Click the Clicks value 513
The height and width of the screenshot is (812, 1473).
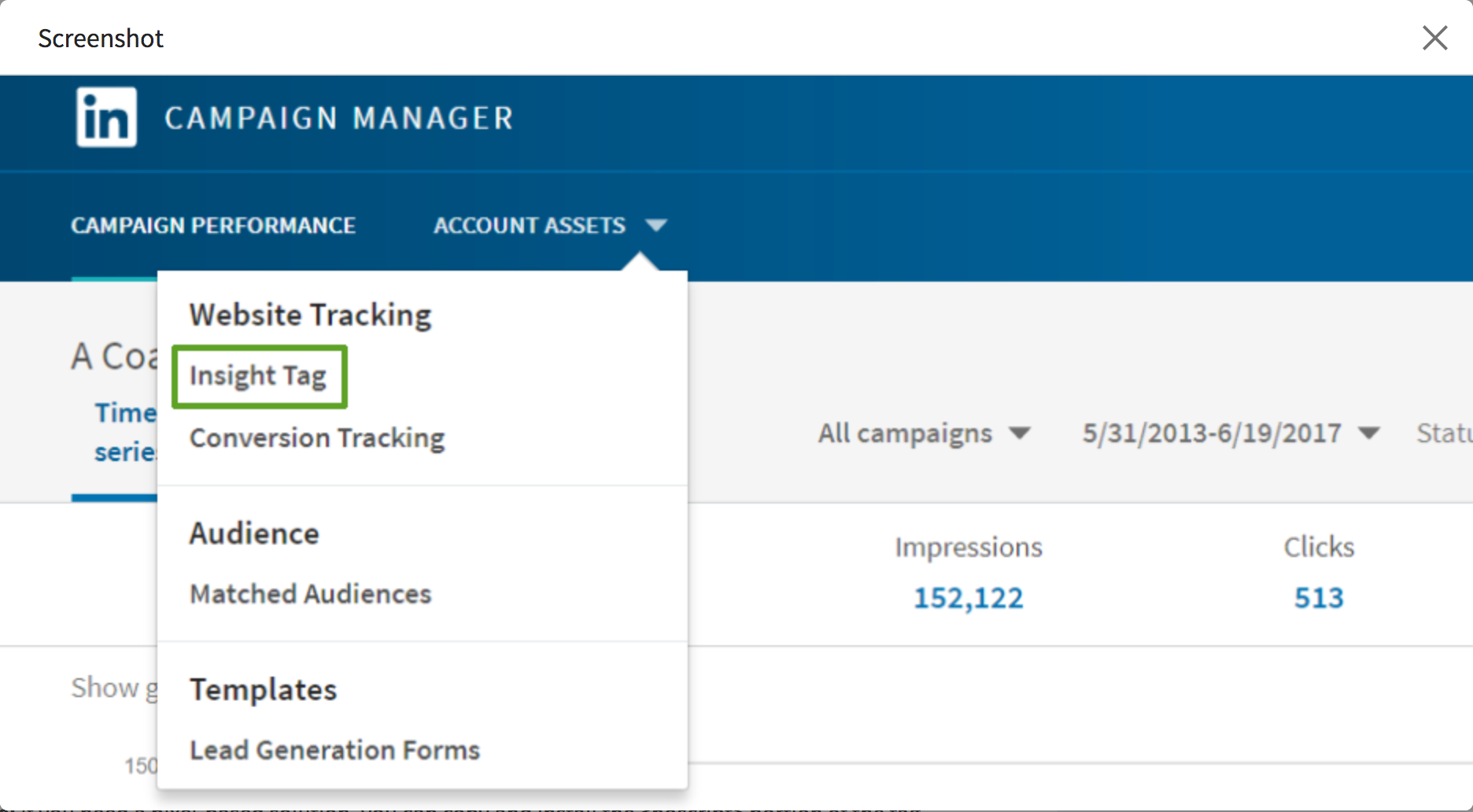tap(1320, 598)
